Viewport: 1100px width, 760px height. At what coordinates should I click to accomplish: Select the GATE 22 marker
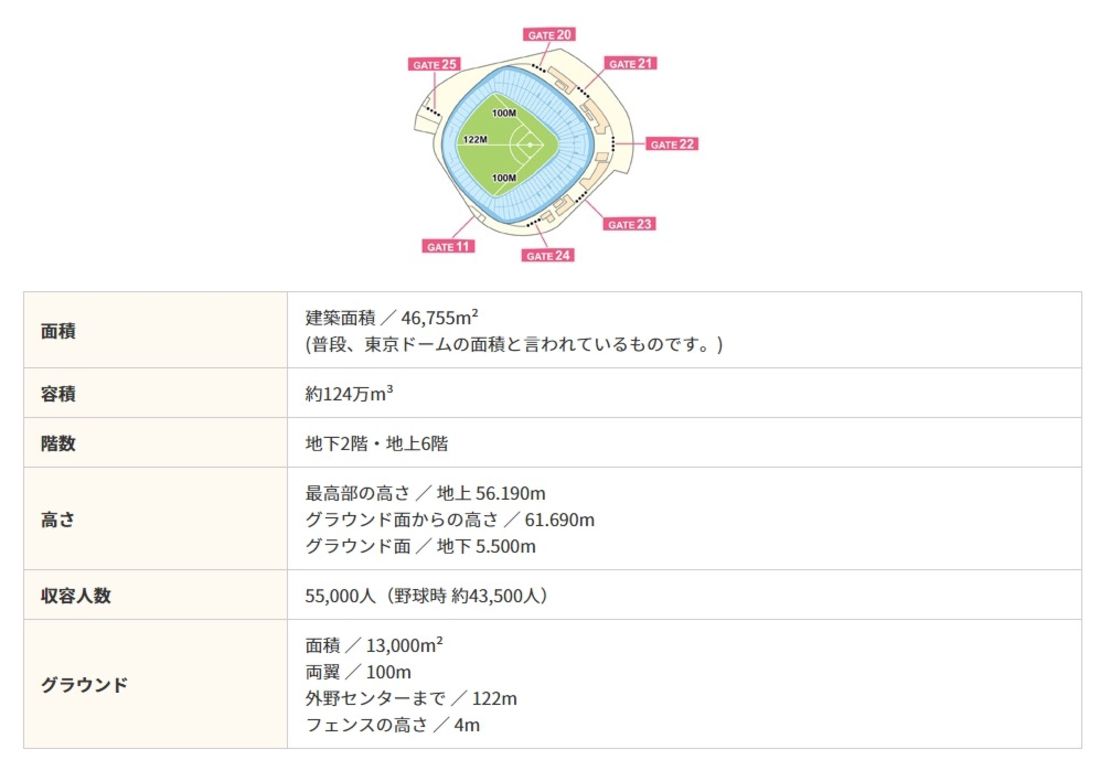[672, 144]
